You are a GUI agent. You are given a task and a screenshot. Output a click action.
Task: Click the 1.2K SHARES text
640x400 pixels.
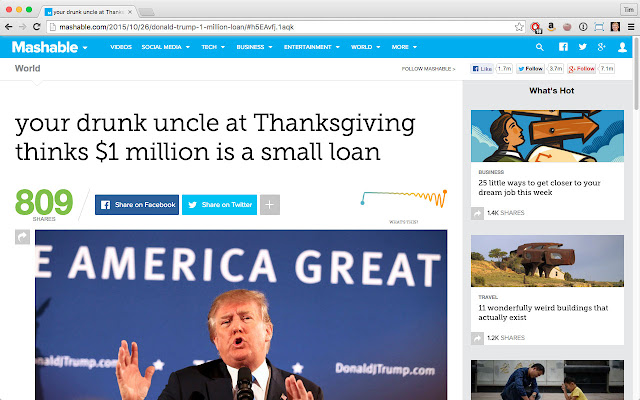coord(506,338)
